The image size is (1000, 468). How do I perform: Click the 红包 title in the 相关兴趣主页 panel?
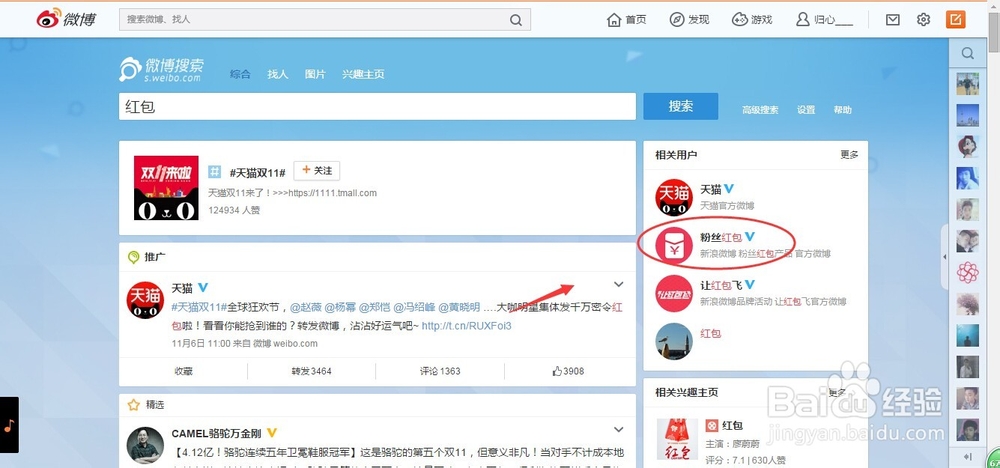click(x=733, y=425)
